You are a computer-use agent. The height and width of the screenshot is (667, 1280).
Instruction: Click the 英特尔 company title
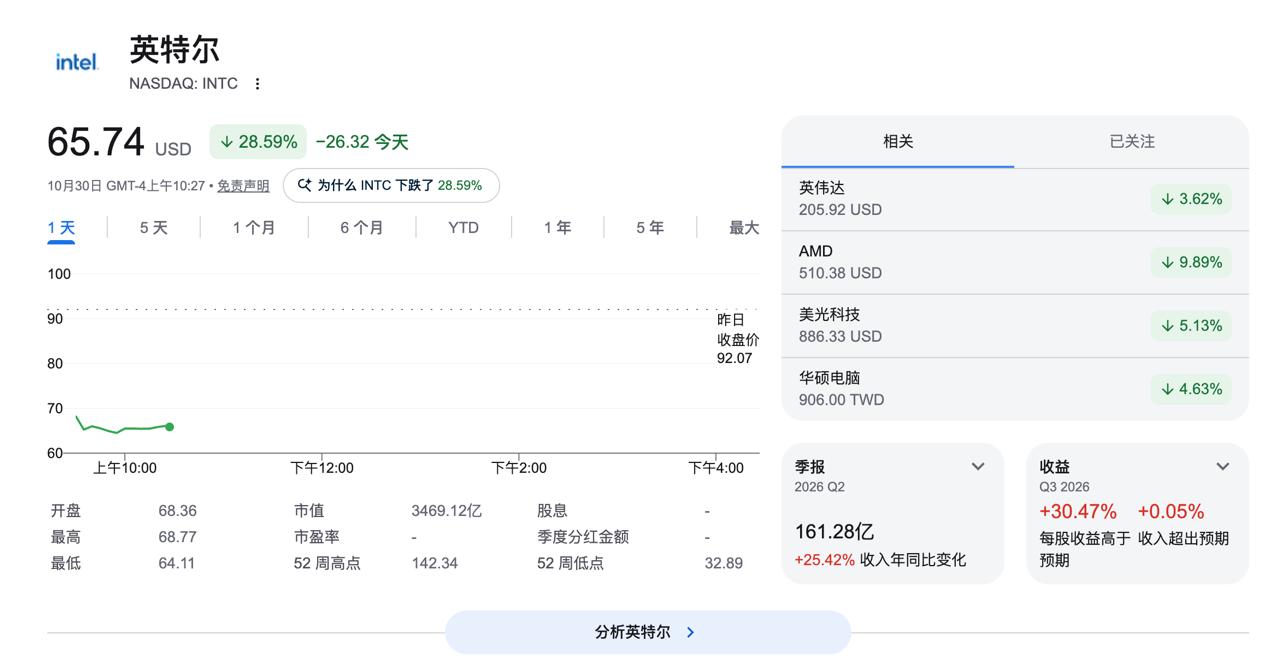pyautogui.click(x=174, y=49)
